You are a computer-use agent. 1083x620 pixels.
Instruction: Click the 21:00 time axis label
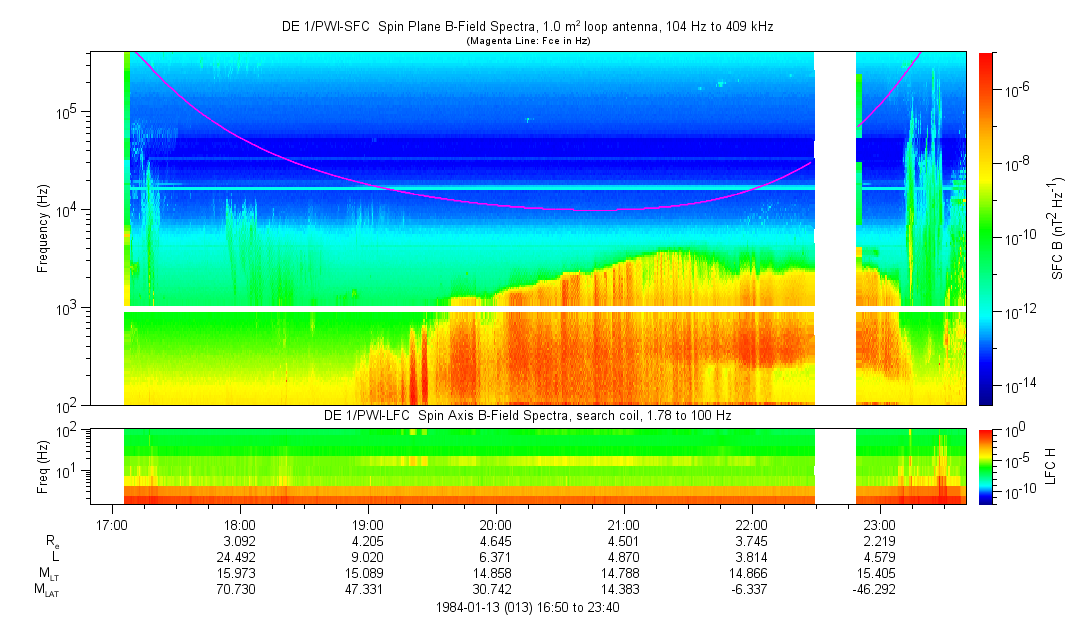click(x=624, y=524)
